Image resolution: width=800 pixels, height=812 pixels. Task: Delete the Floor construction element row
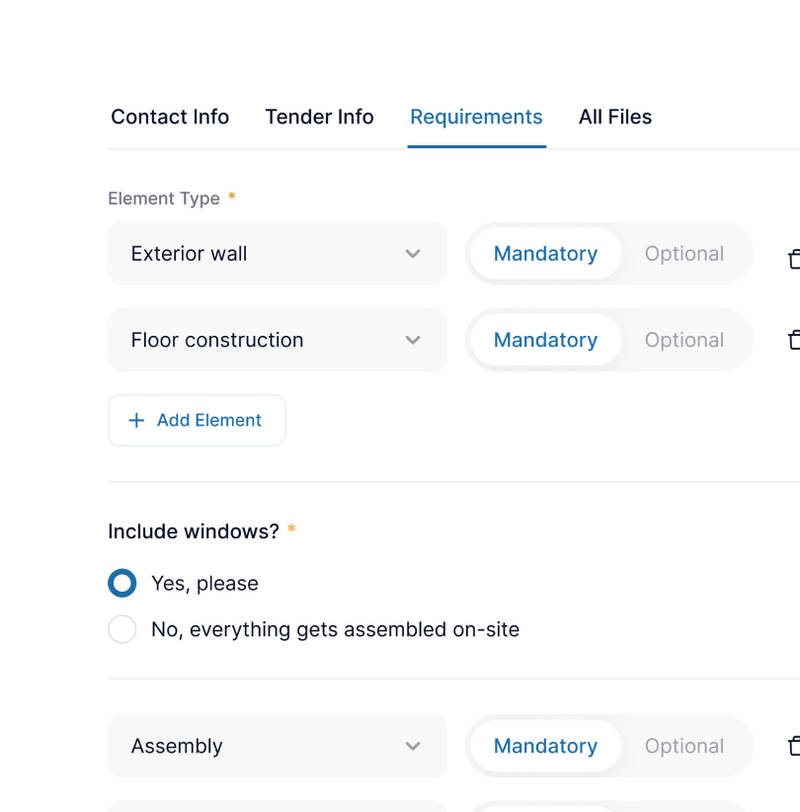pyautogui.click(x=793, y=340)
